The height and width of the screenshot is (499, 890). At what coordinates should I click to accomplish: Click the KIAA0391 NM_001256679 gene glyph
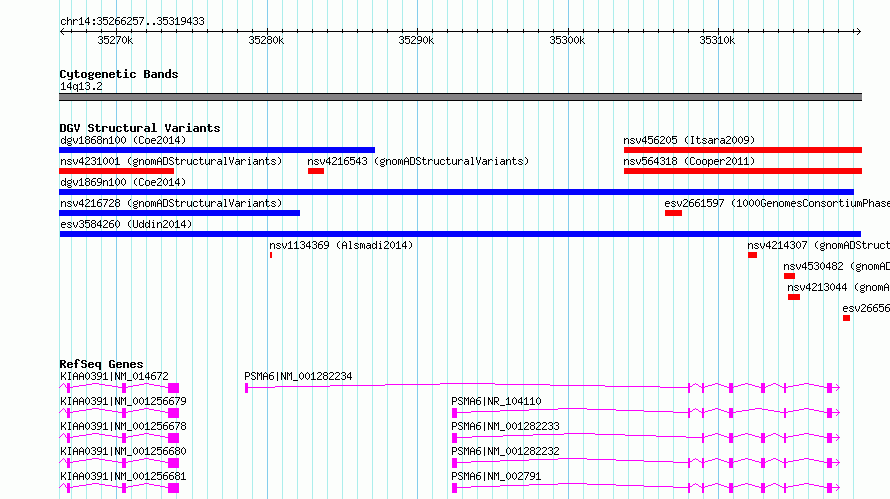(119, 413)
